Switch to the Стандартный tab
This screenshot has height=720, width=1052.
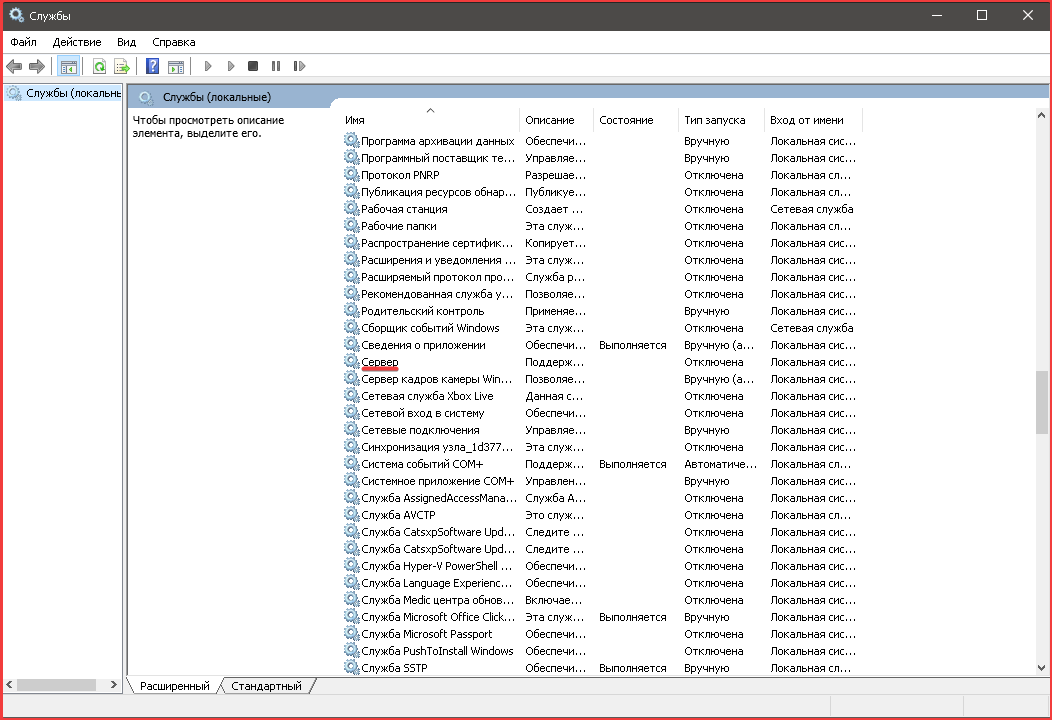click(266, 686)
